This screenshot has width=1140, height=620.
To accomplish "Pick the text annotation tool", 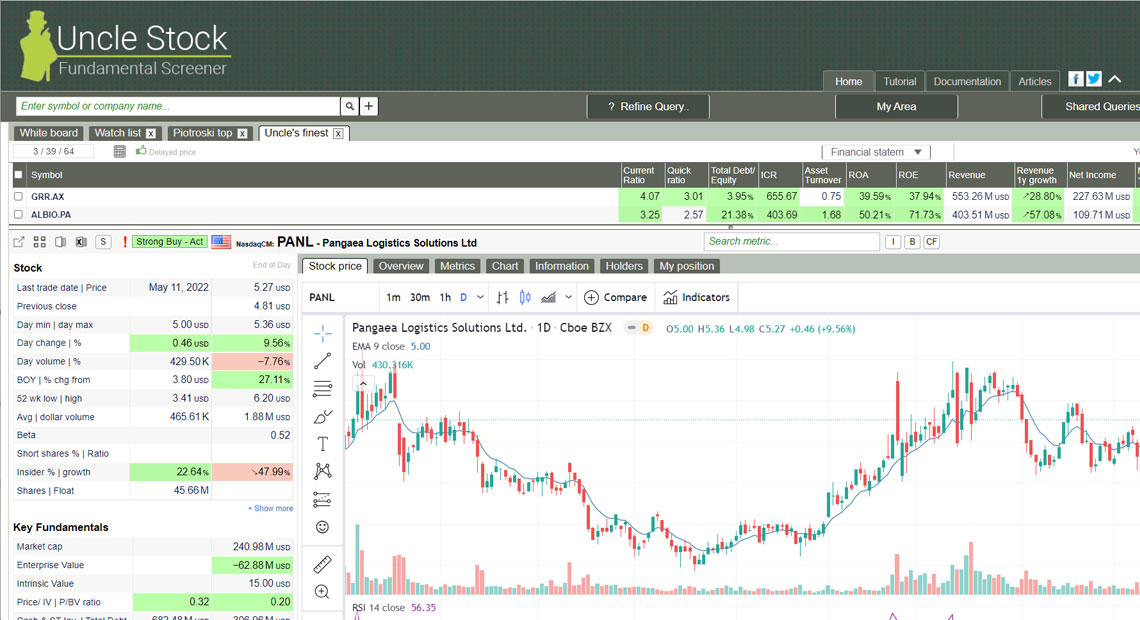I will tap(323, 443).
